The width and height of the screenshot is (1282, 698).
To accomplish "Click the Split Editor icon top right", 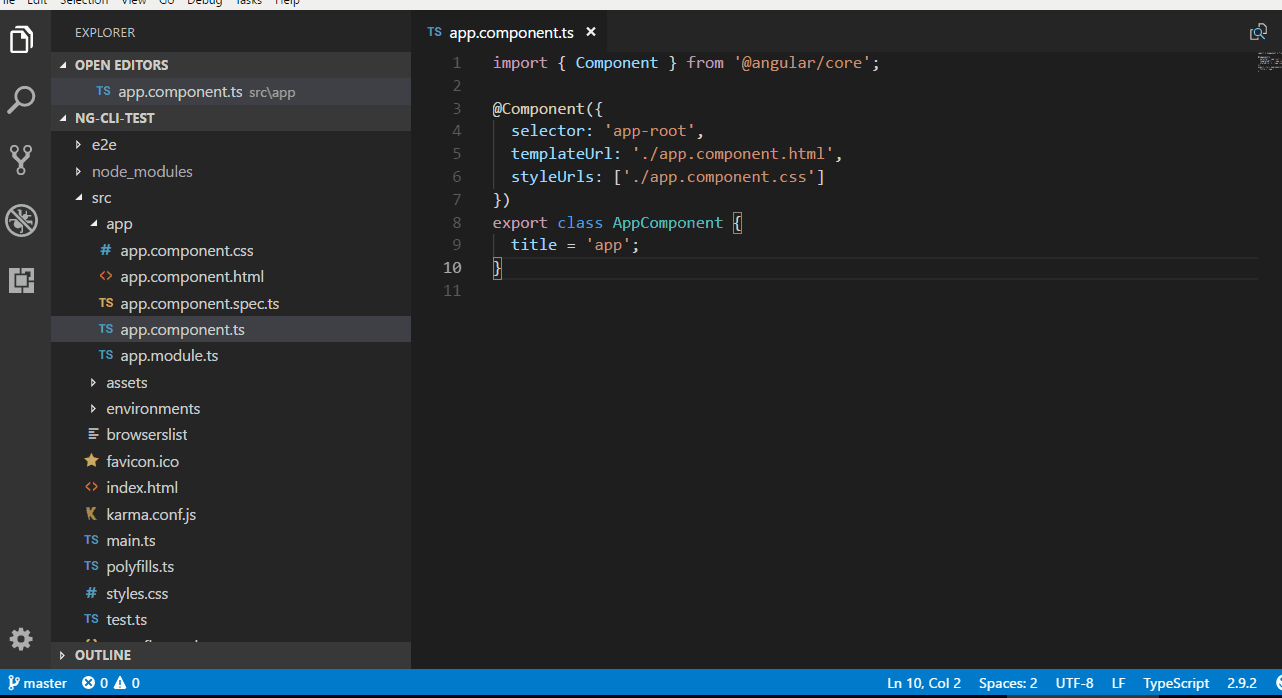I will tap(1258, 32).
